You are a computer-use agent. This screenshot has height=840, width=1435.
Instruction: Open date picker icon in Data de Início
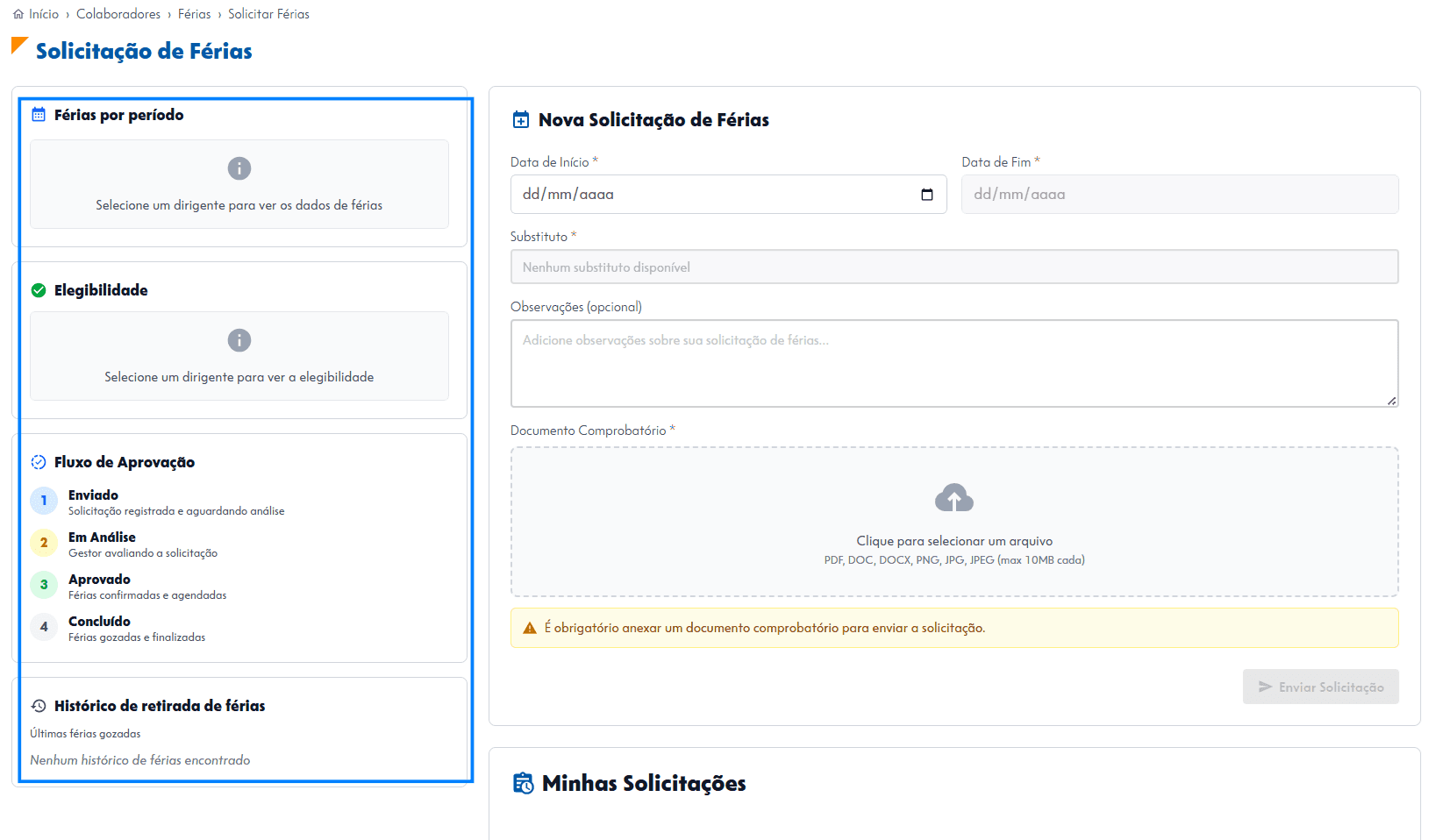927,195
